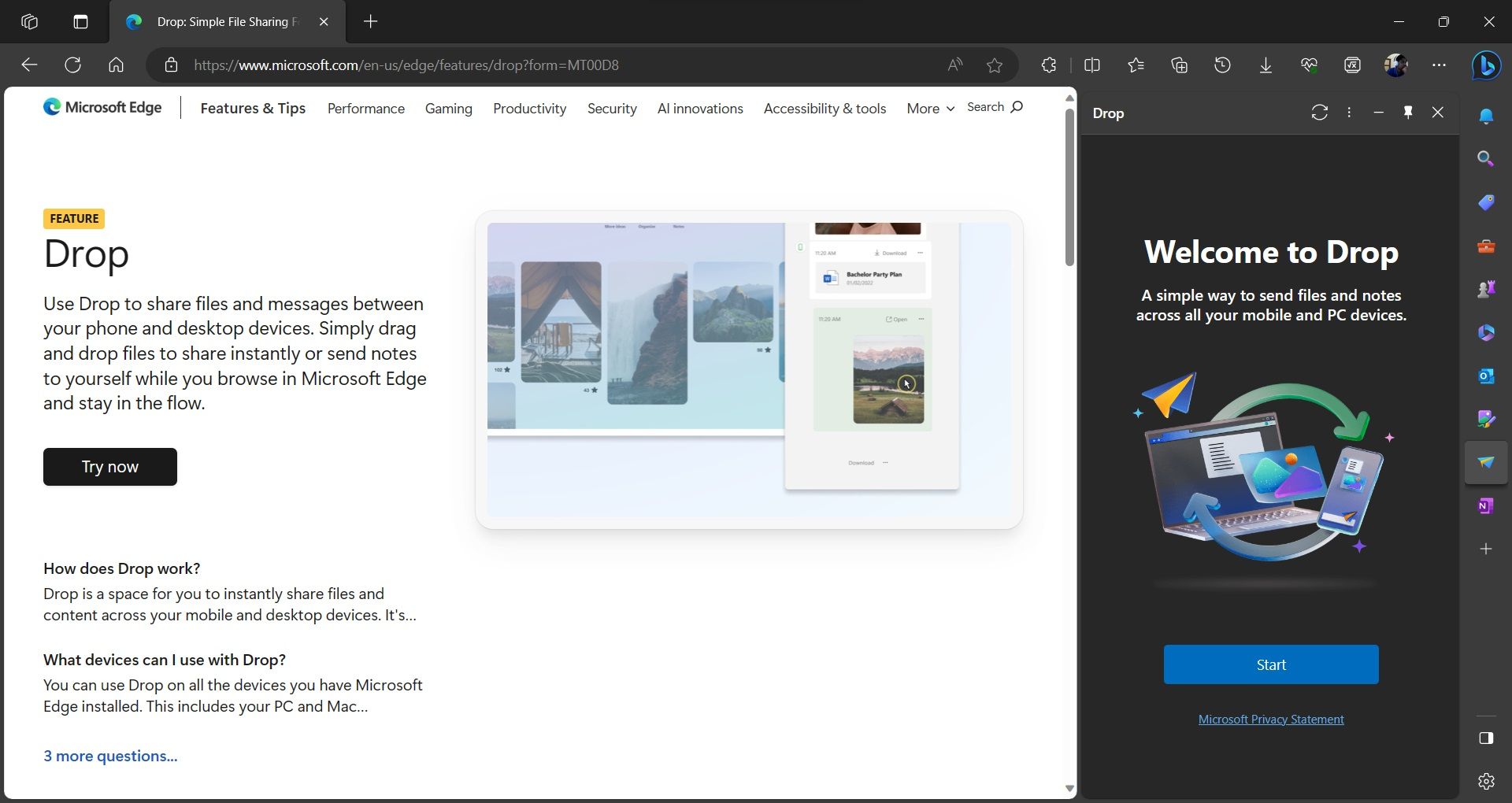Click the Start button in Drop
The image size is (1512, 803).
point(1270,664)
